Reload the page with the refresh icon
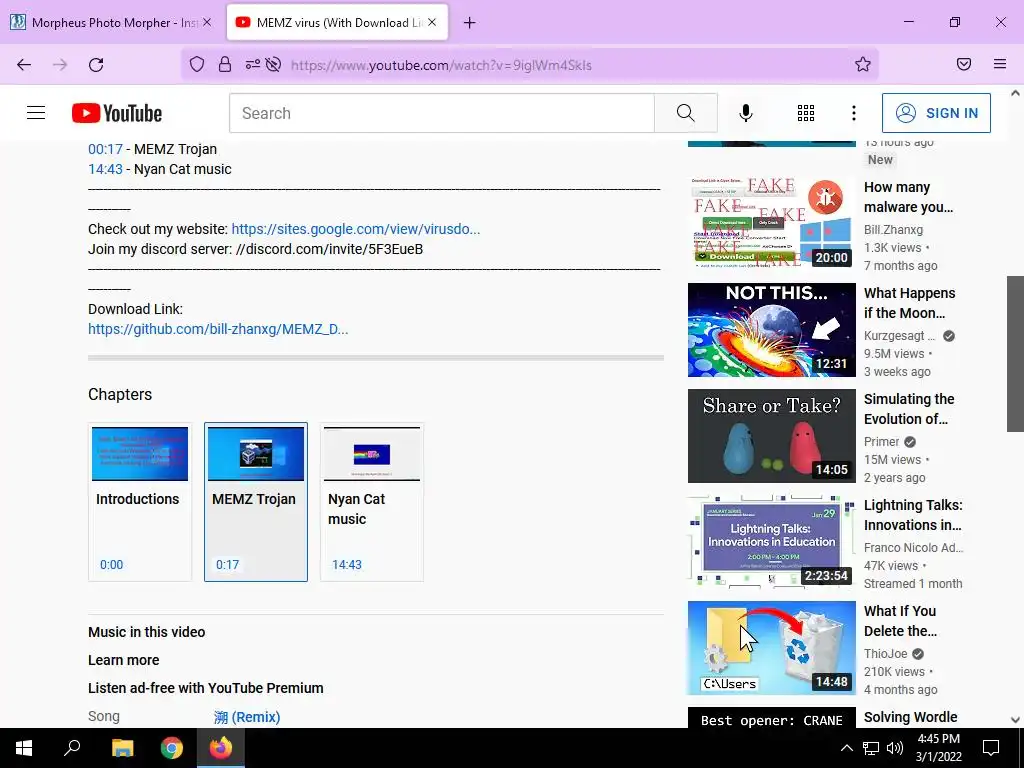This screenshot has width=1024, height=768. (x=96, y=65)
